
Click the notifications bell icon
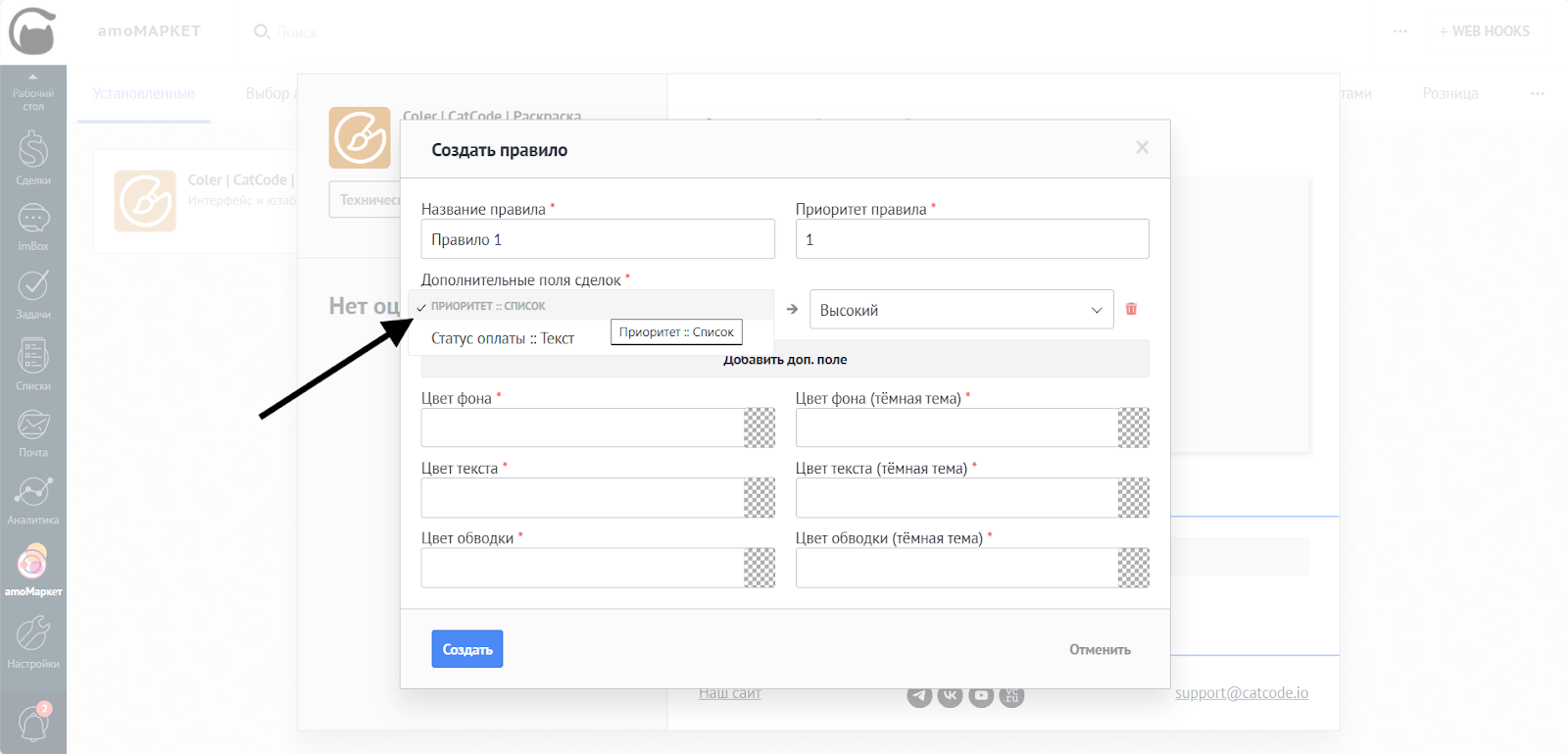coord(33,724)
